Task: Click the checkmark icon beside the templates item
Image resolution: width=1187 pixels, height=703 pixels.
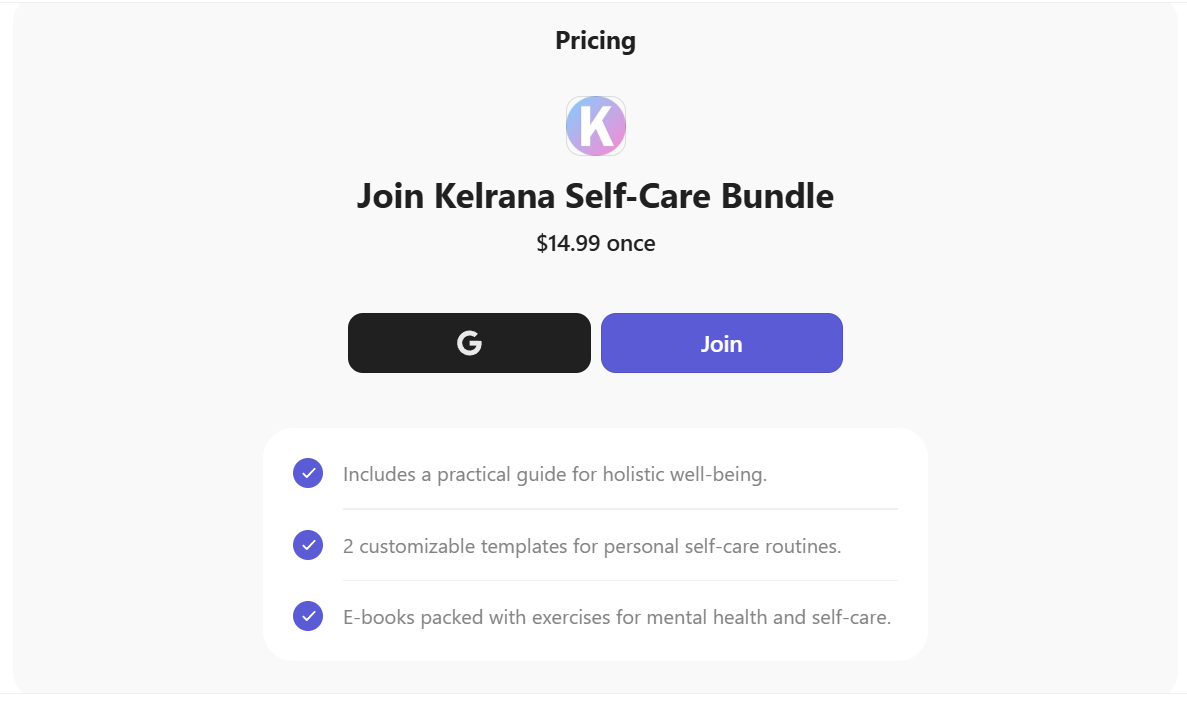Action: [308, 545]
